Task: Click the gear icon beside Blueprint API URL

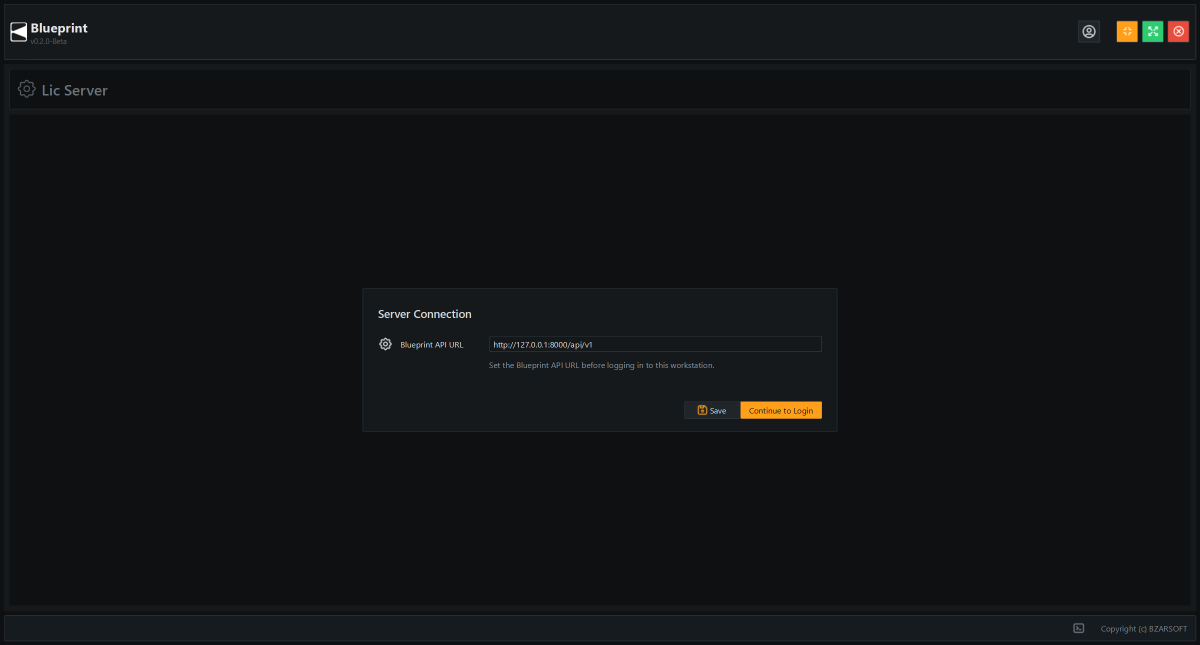Action: point(386,344)
